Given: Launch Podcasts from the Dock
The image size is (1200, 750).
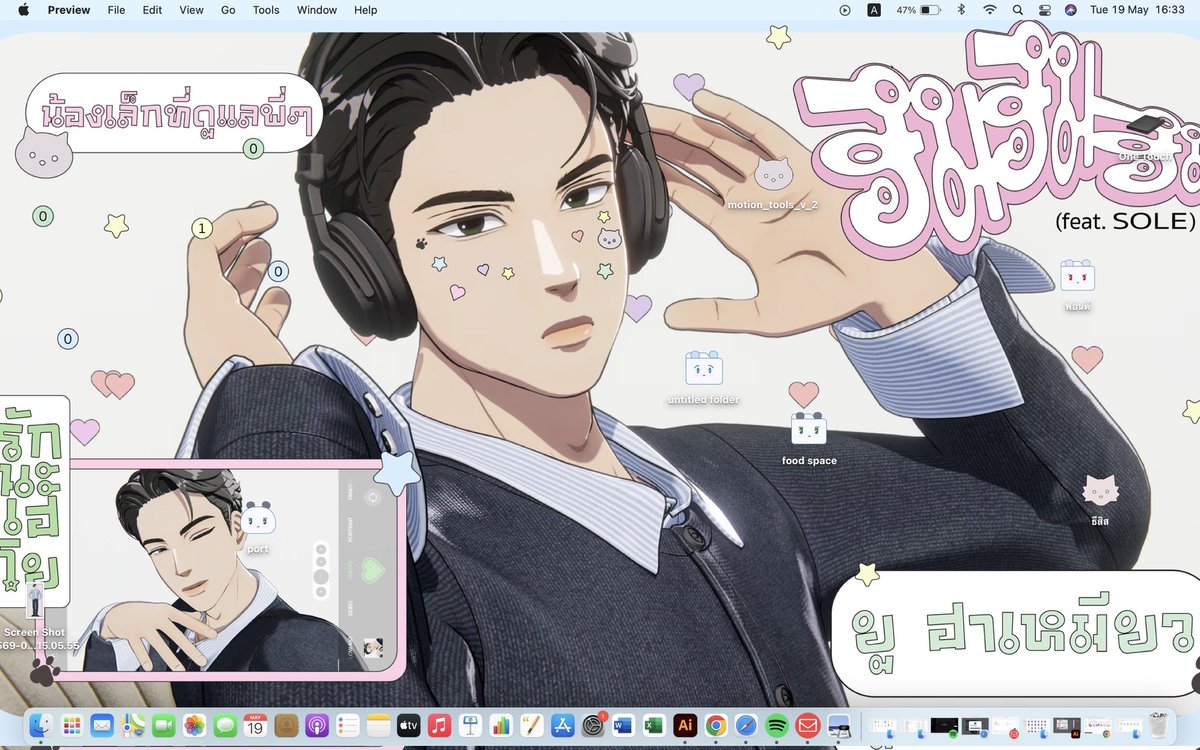Looking at the screenshot, I should 316,725.
